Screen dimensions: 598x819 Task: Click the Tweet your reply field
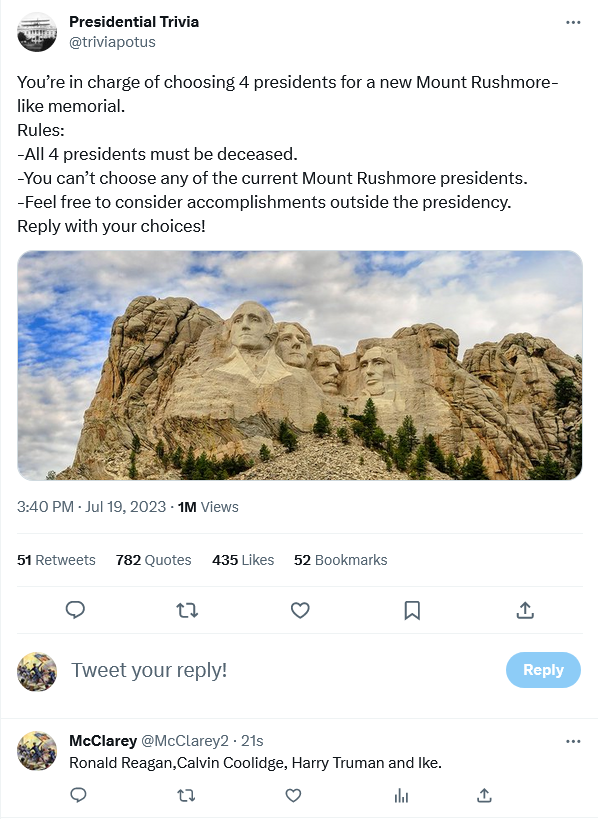coord(149,670)
